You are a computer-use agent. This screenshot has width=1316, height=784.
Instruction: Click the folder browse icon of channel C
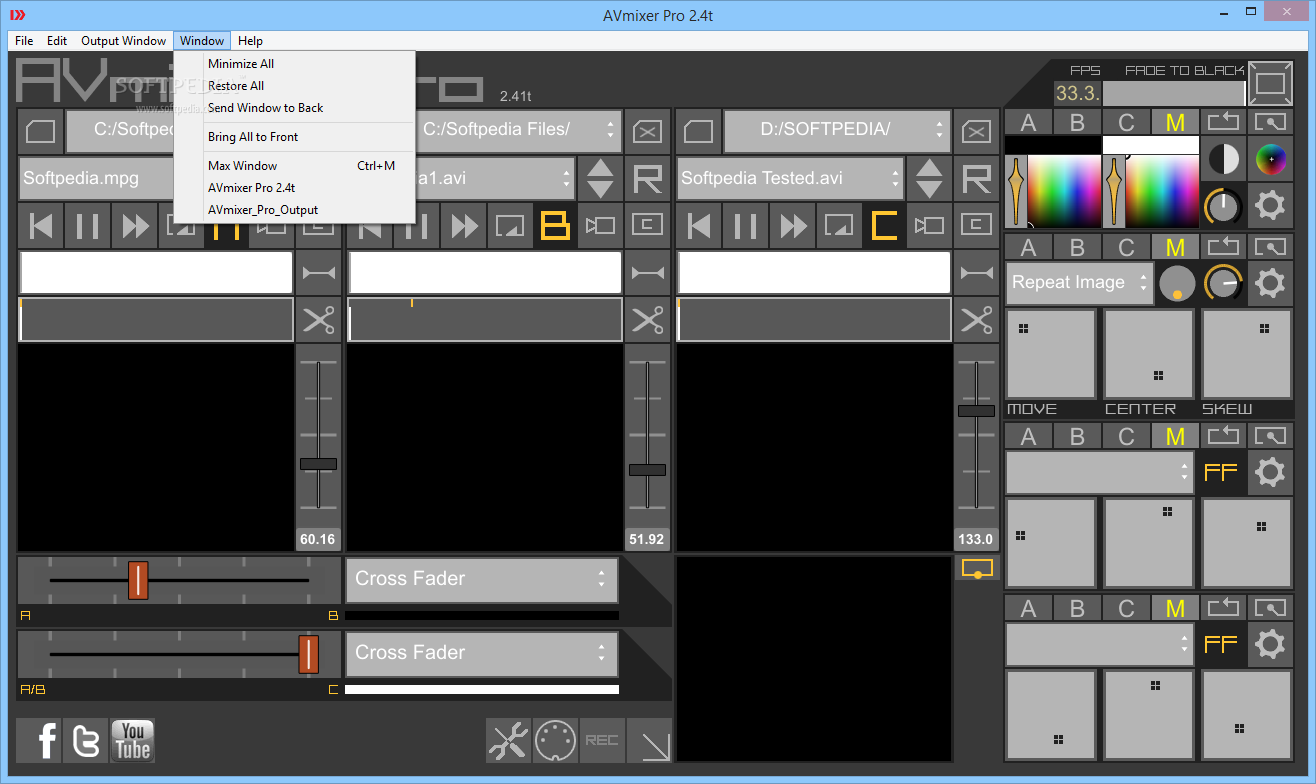pyautogui.click(x=698, y=132)
